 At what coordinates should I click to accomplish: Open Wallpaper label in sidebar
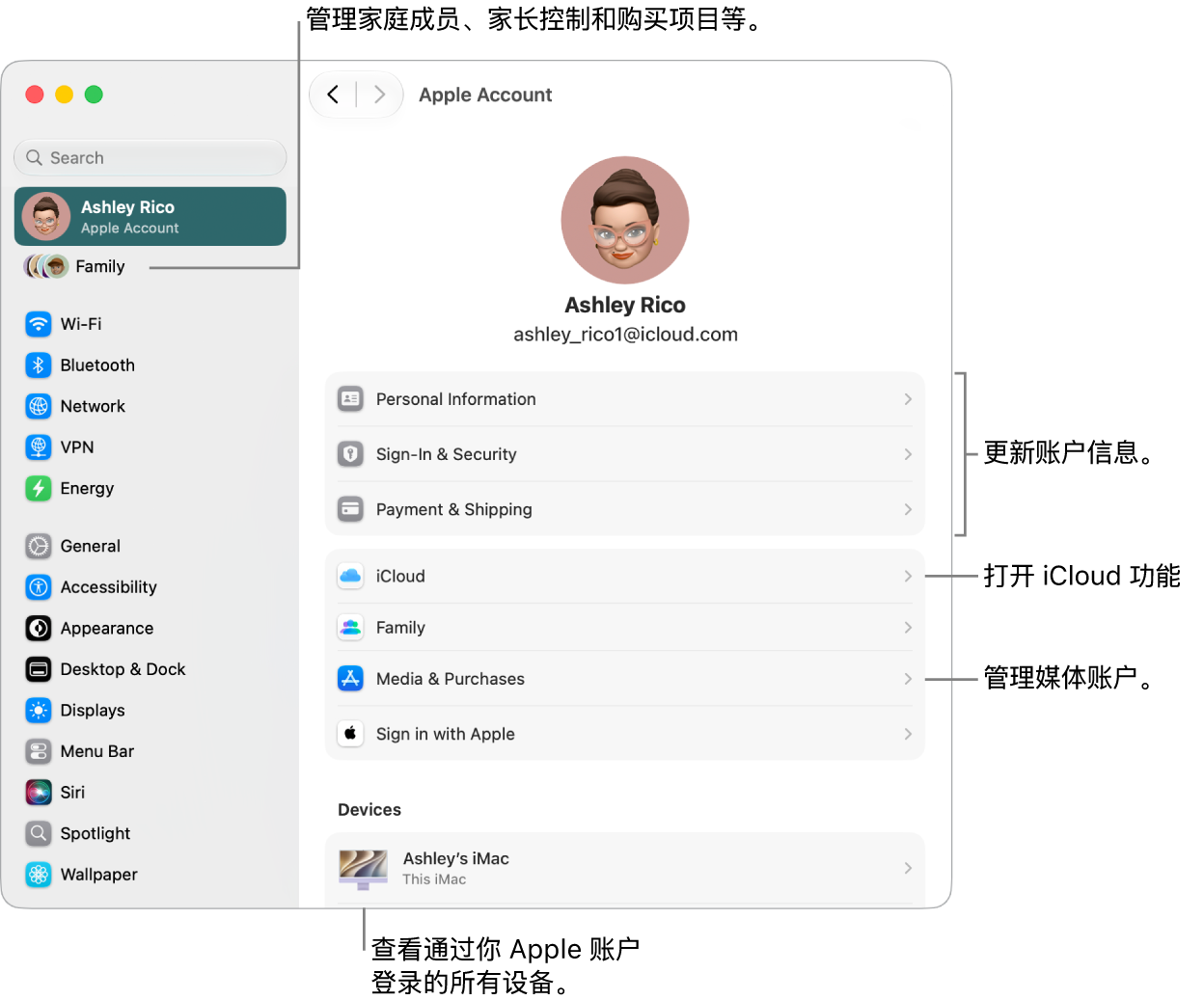[98, 875]
